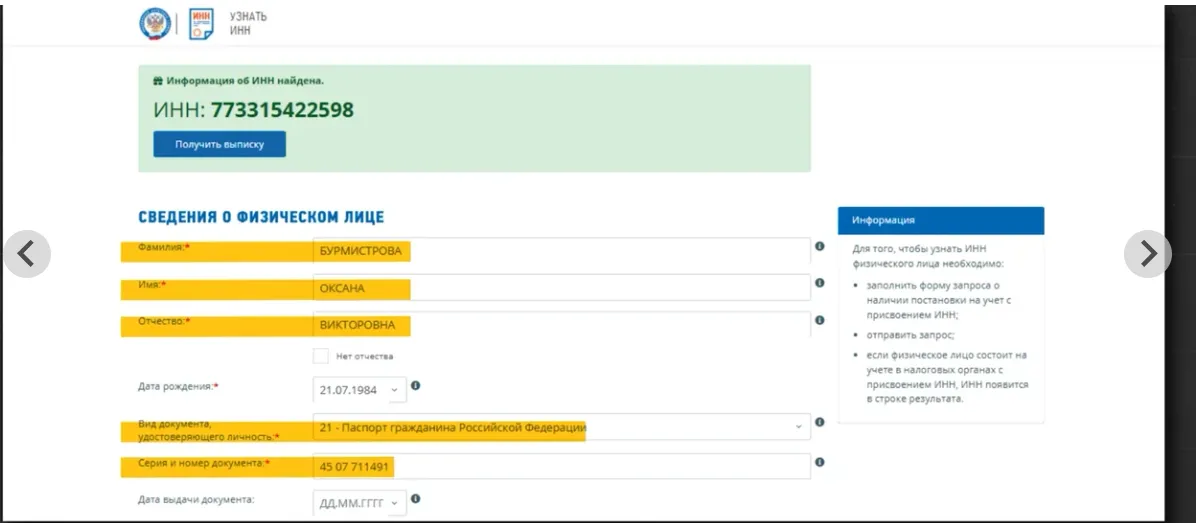Expand the 'Вид документа' passport type dropdown
The height and width of the screenshot is (523, 1197).
click(798, 428)
